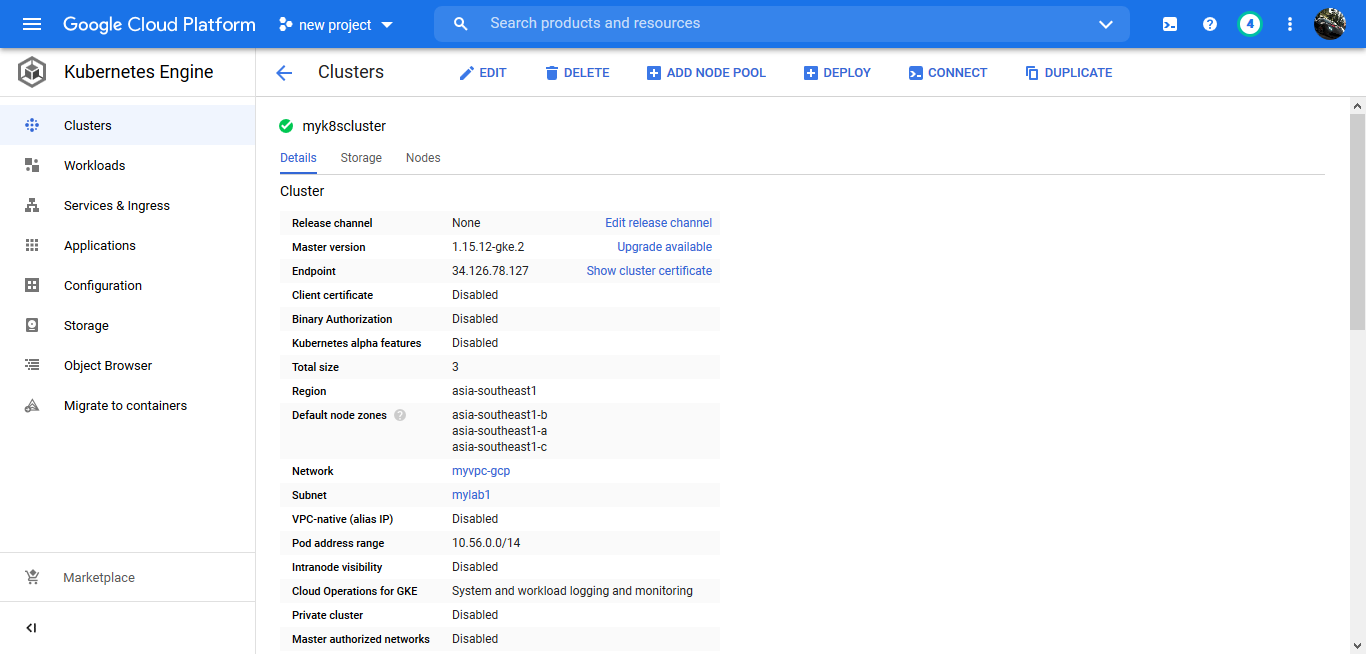The height and width of the screenshot is (654, 1366).
Task: Click the Storage disk icon in sidebar
Action: click(32, 325)
